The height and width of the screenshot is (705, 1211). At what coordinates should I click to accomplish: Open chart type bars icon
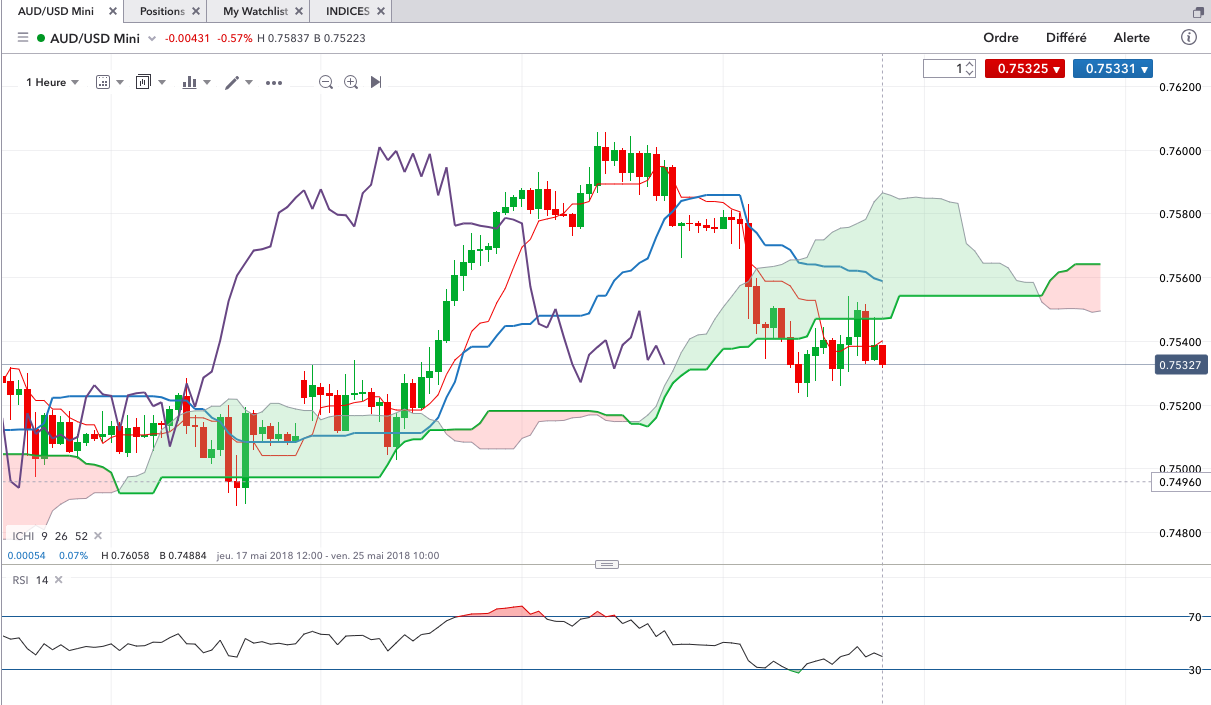[x=189, y=82]
